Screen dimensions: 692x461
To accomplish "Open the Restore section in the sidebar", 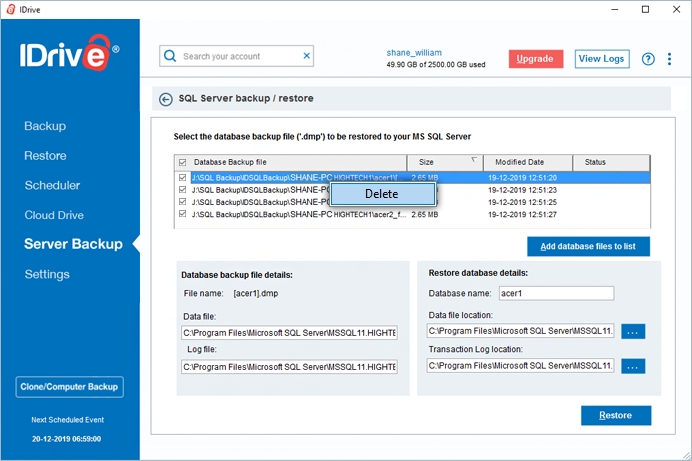I will [45, 156].
